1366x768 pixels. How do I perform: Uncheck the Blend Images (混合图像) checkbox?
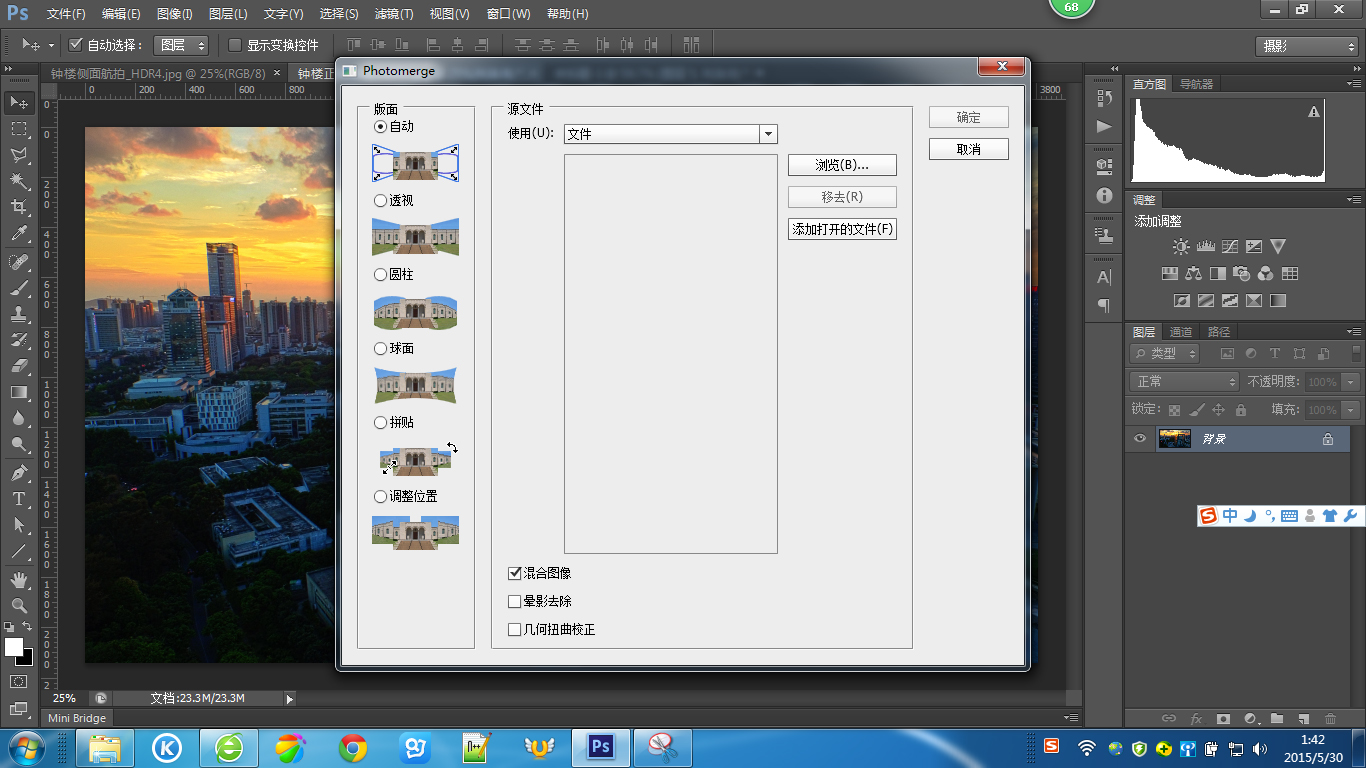tap(515, 574)
